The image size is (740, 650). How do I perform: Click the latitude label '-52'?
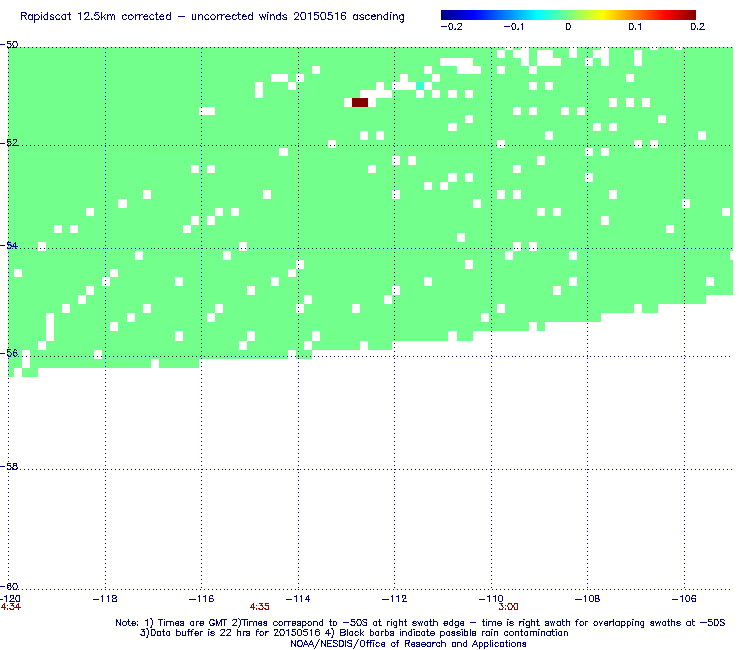9,143
